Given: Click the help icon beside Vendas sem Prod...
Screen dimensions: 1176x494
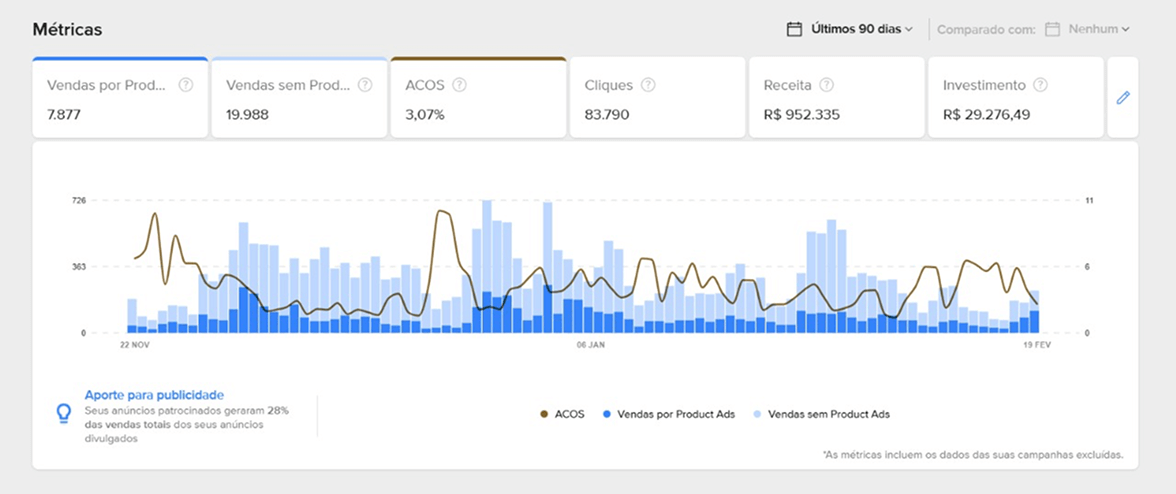Looking at the screenshot, I should [x=365, y=85].
